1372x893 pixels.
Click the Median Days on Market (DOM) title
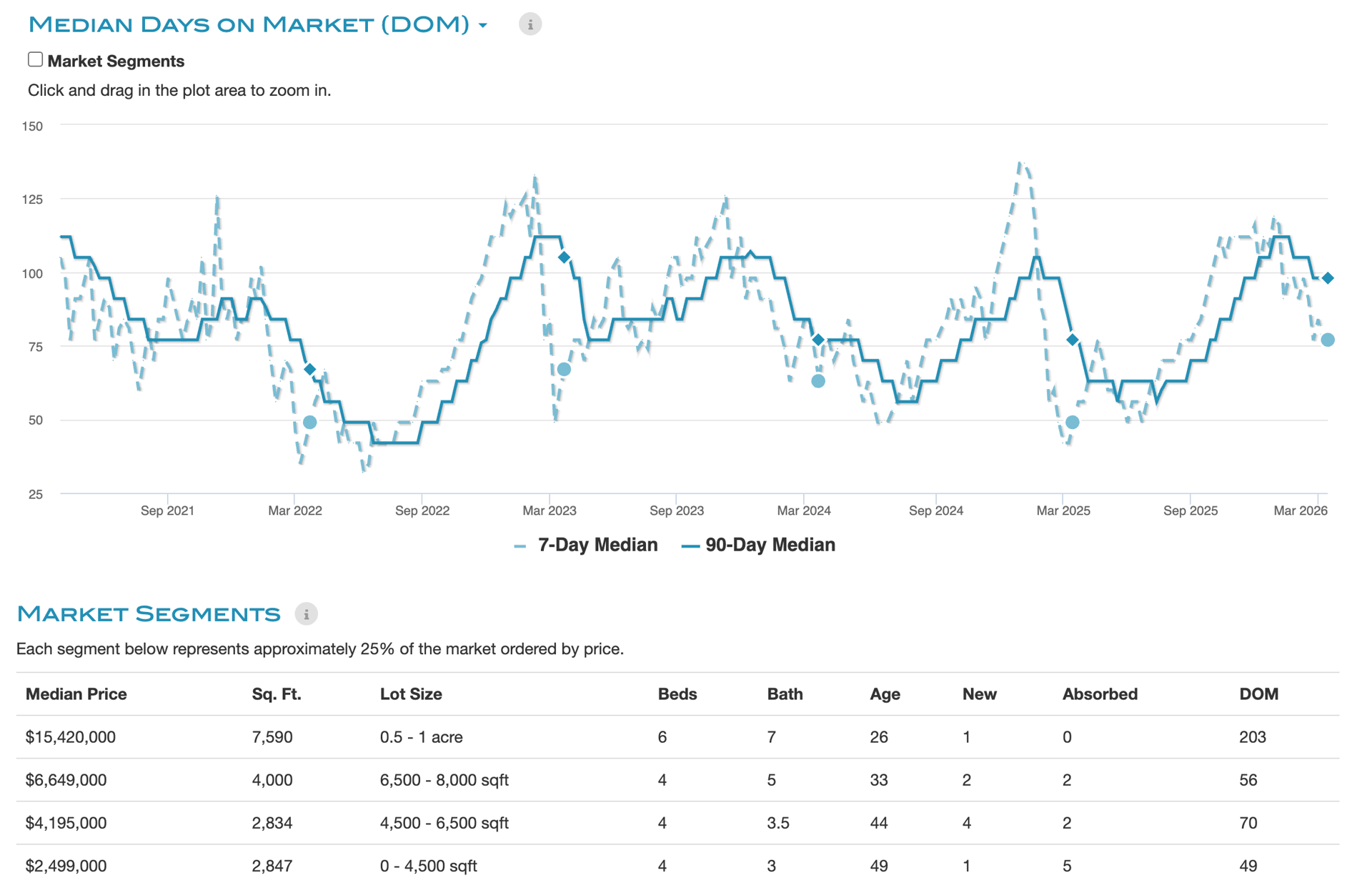point(249,24)
